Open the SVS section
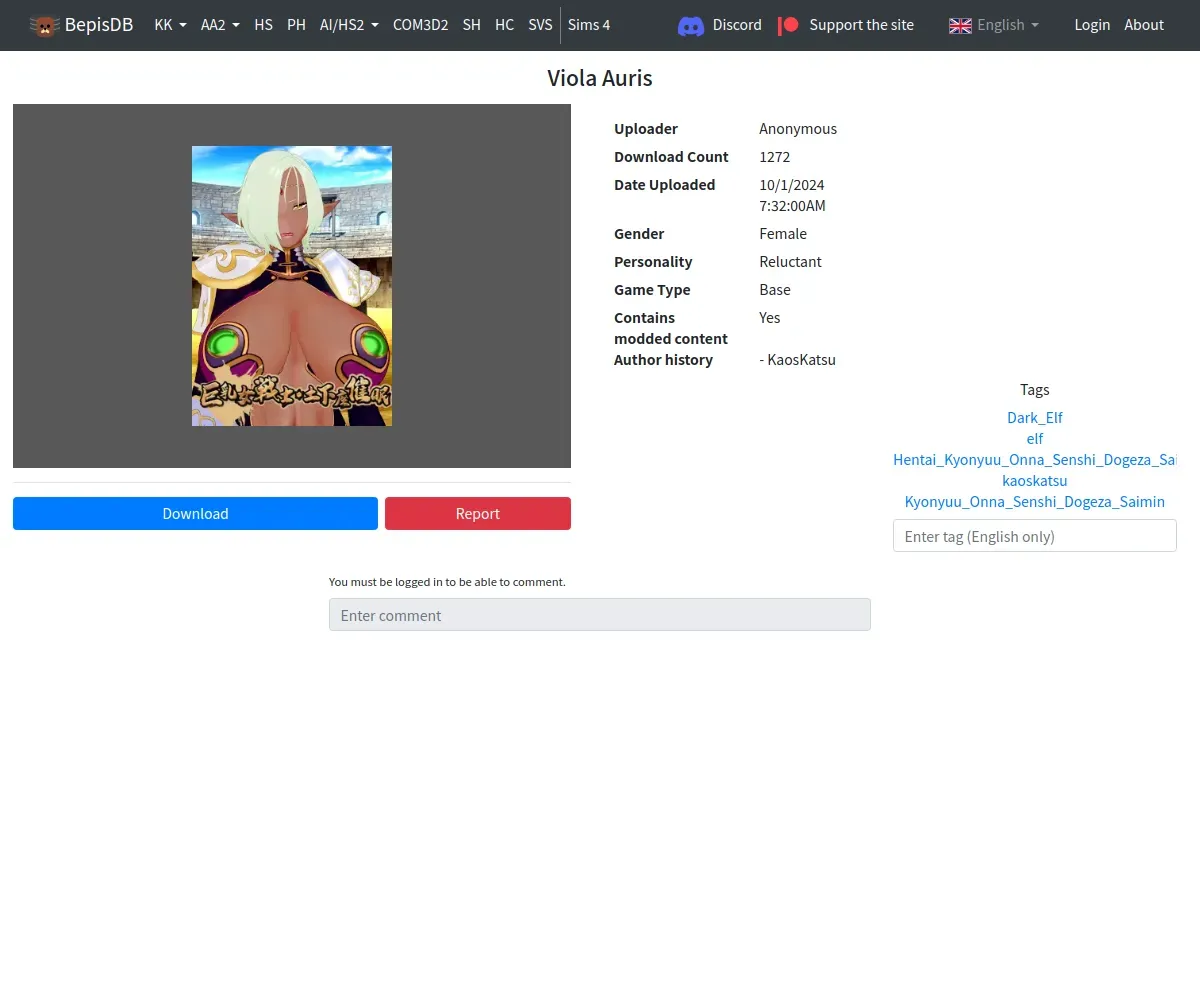The image size is (1200, 1000). [x=540, y=25]
